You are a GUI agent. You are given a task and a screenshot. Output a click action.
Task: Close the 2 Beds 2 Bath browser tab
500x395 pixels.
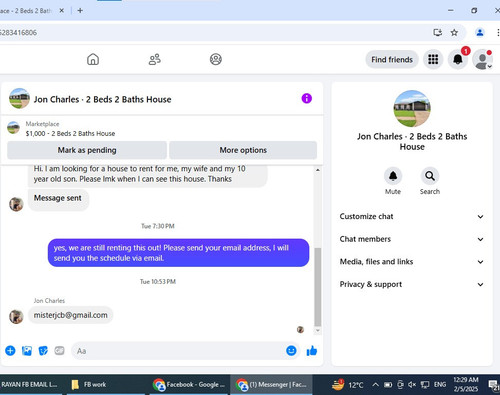[62, 11]
